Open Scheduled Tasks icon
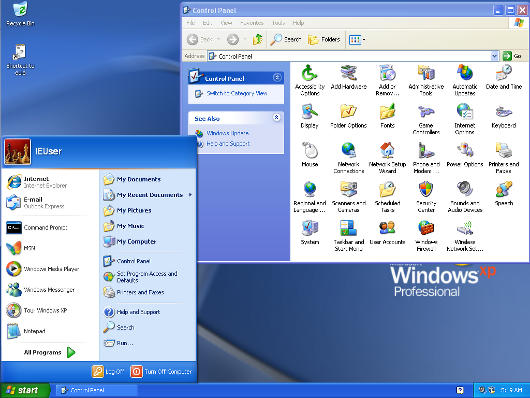530x398 pixels. [x=387, y=196]
